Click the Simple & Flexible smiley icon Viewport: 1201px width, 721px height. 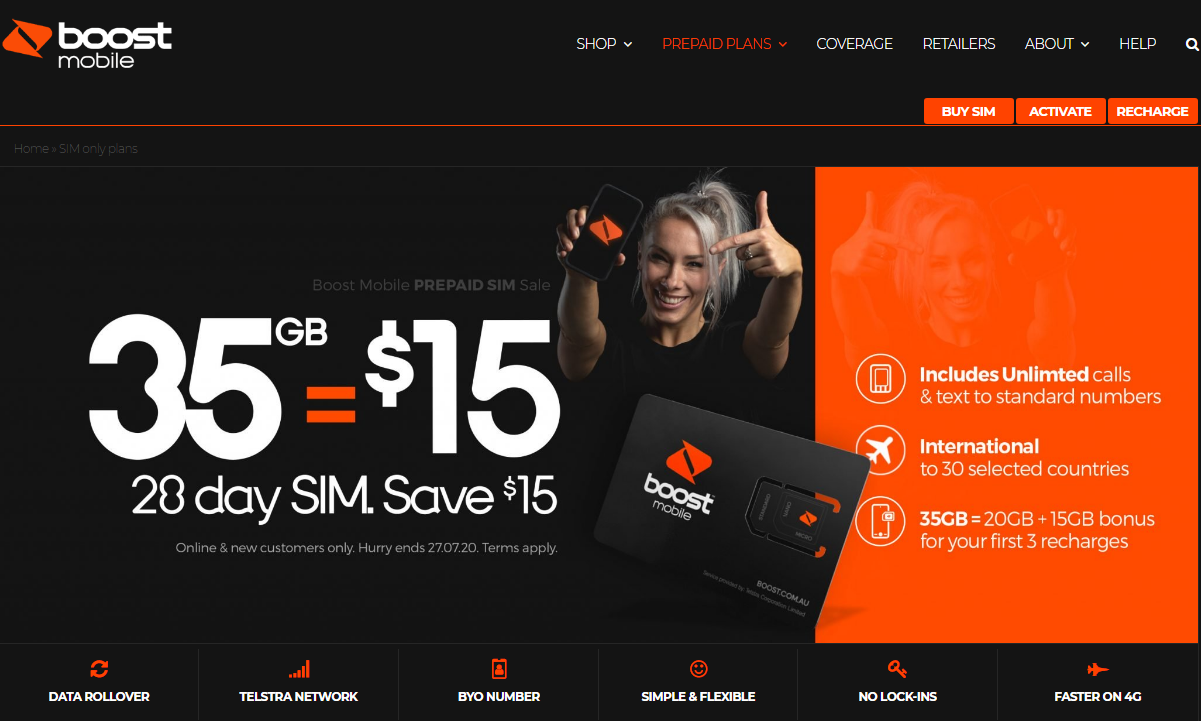[699, 669]
